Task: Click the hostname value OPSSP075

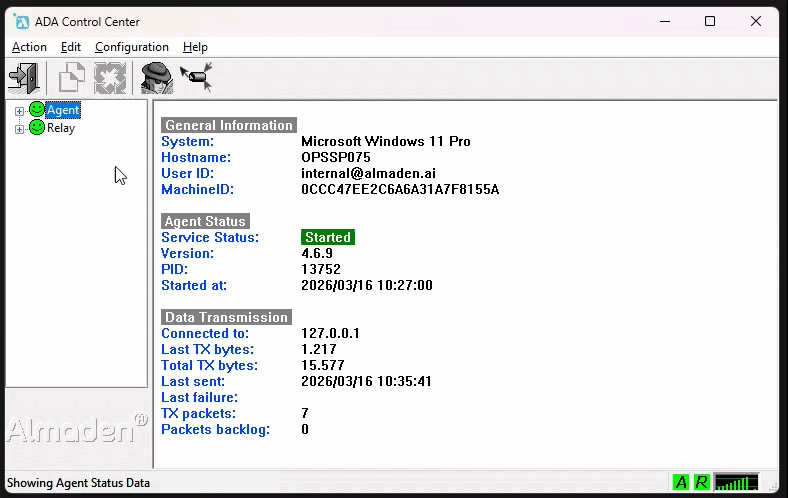Action: 336,157
